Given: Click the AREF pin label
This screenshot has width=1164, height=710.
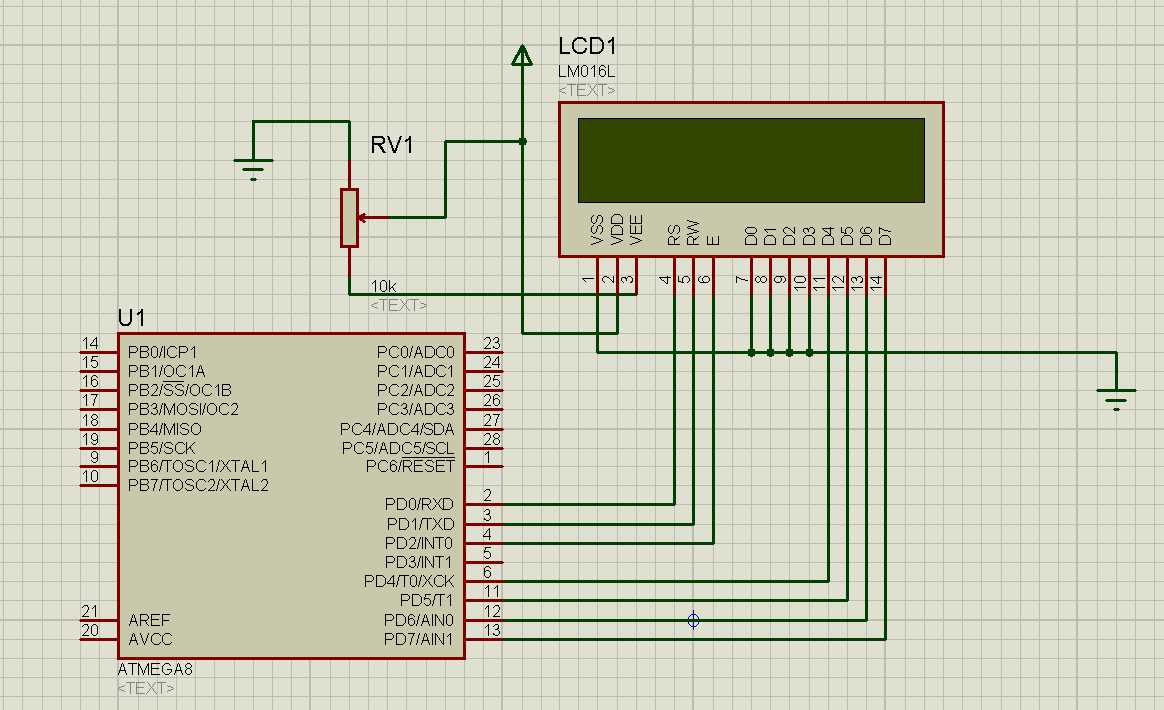Looking at the screenshot, I should pyautogui.click(x=149, y=620).
